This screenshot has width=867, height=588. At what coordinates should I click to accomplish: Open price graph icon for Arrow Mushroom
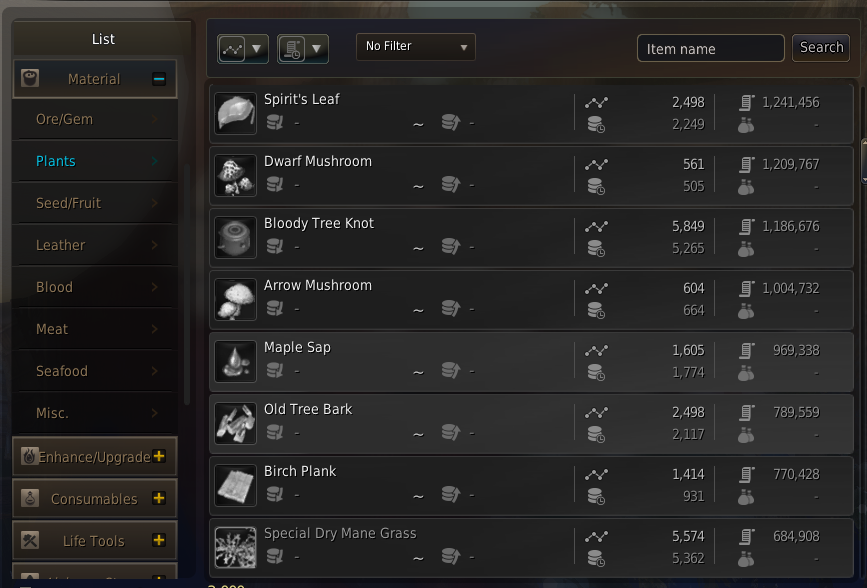[596, 288]
